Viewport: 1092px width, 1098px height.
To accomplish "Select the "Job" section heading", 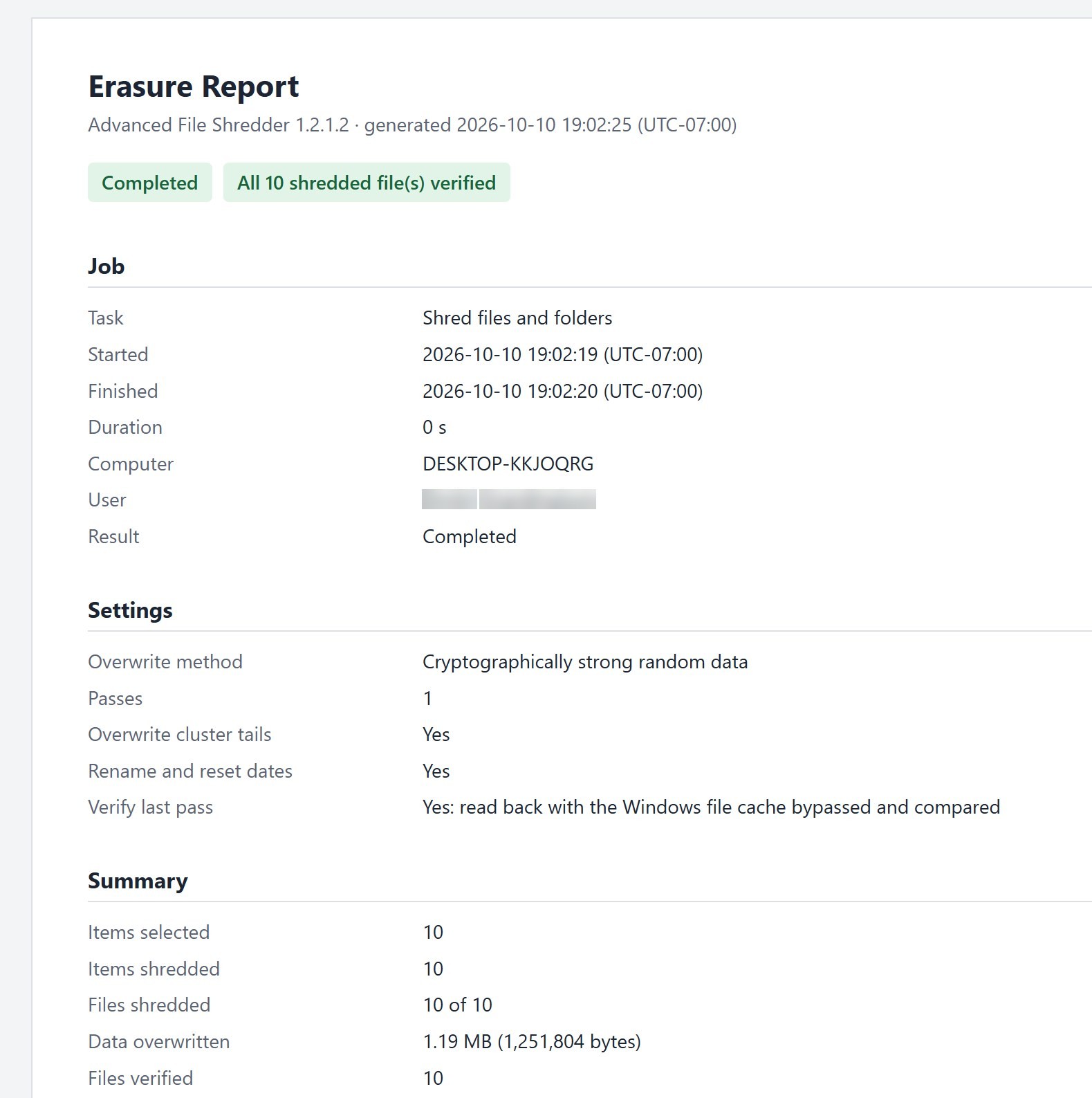I will (107, 266).
